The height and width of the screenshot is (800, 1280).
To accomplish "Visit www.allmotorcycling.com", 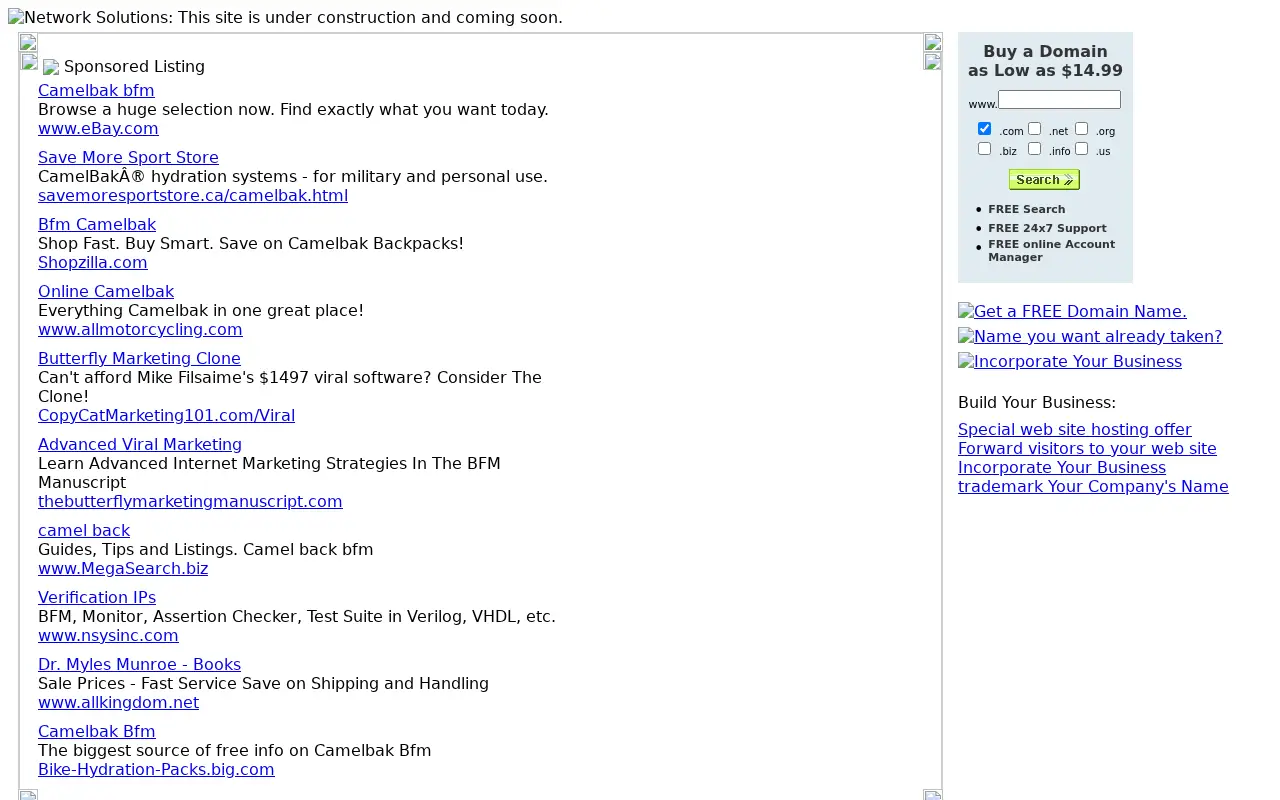I will coord(140,330).
